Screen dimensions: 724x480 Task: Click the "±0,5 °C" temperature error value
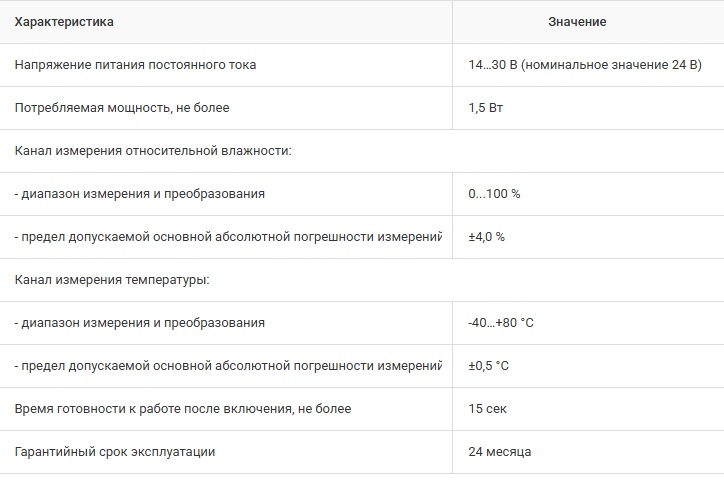pyautogui.click(x=488, y=366)
